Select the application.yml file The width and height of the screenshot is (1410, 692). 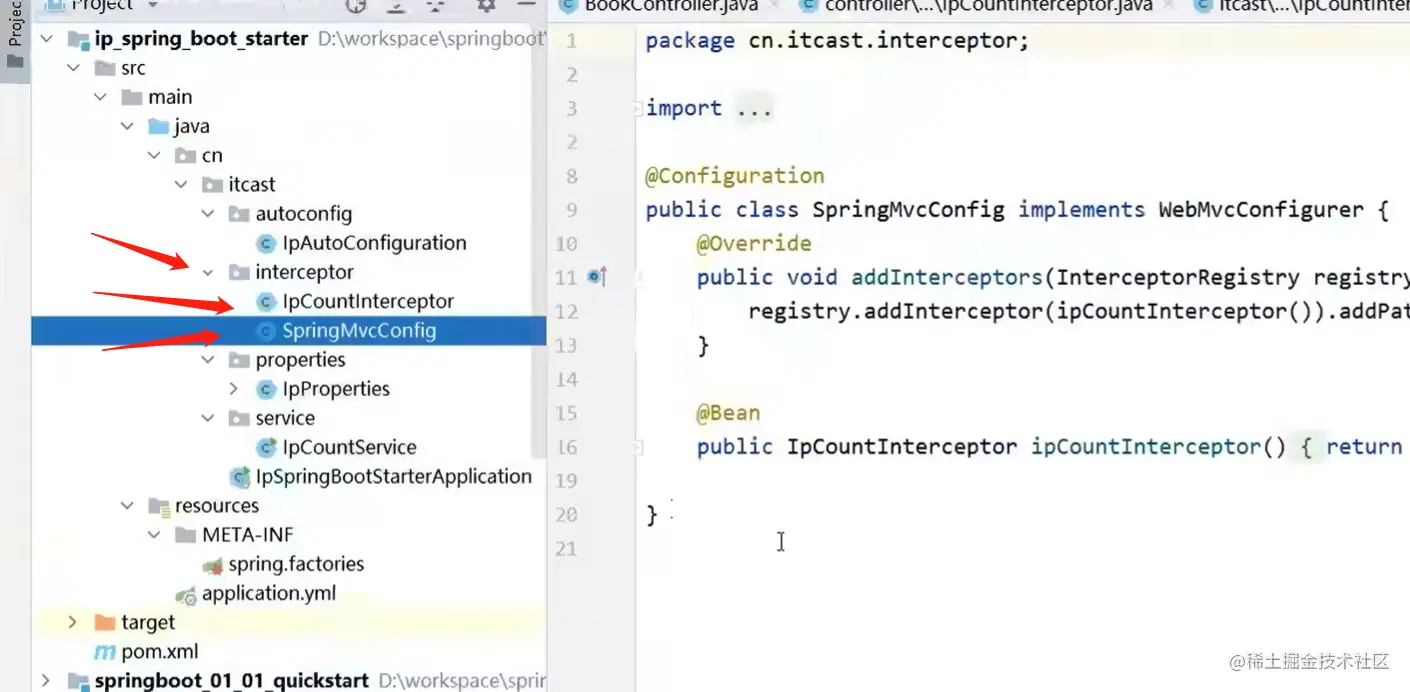click(x=269, y=593)
